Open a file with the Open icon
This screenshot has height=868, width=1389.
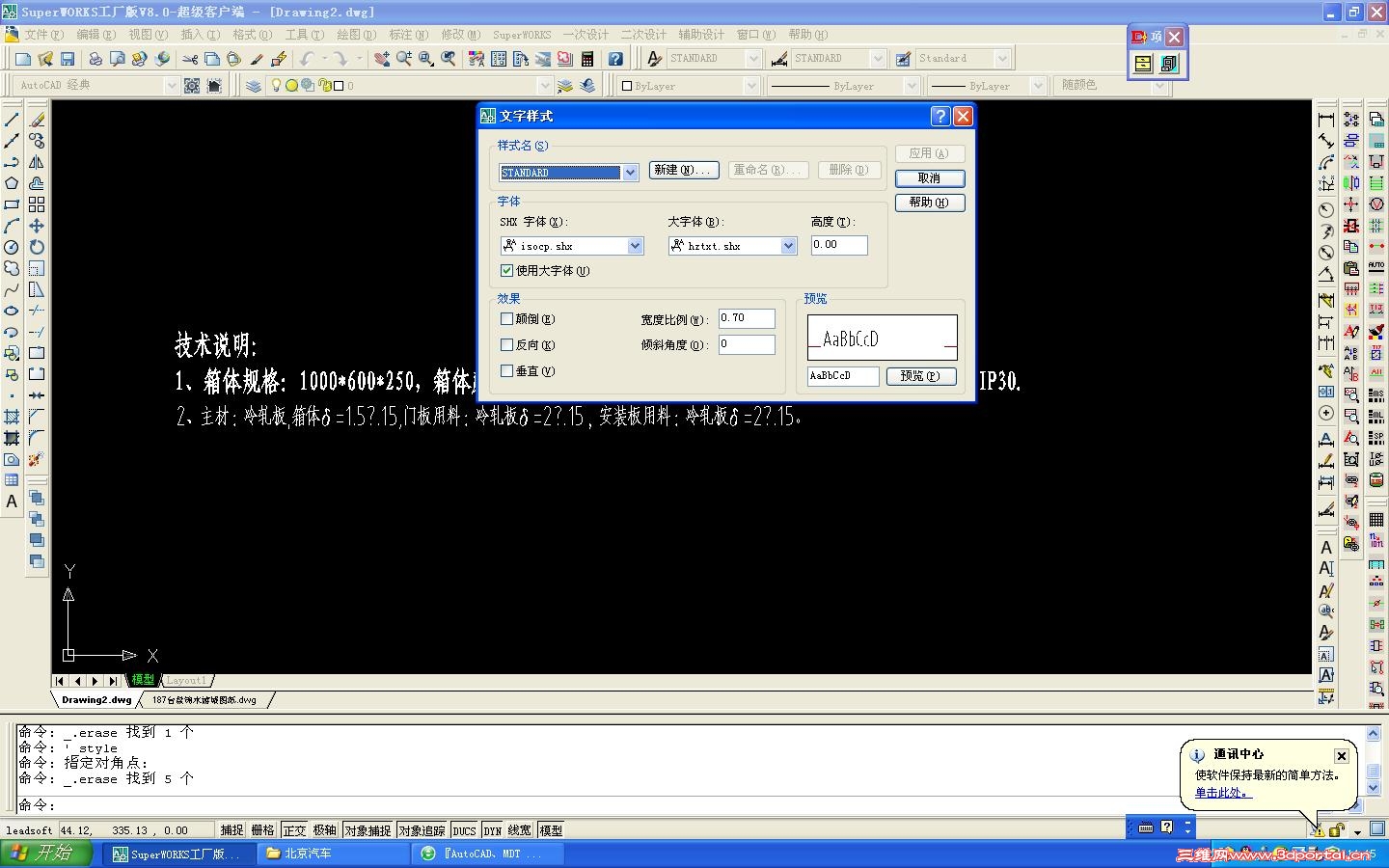tap(45, 59)
